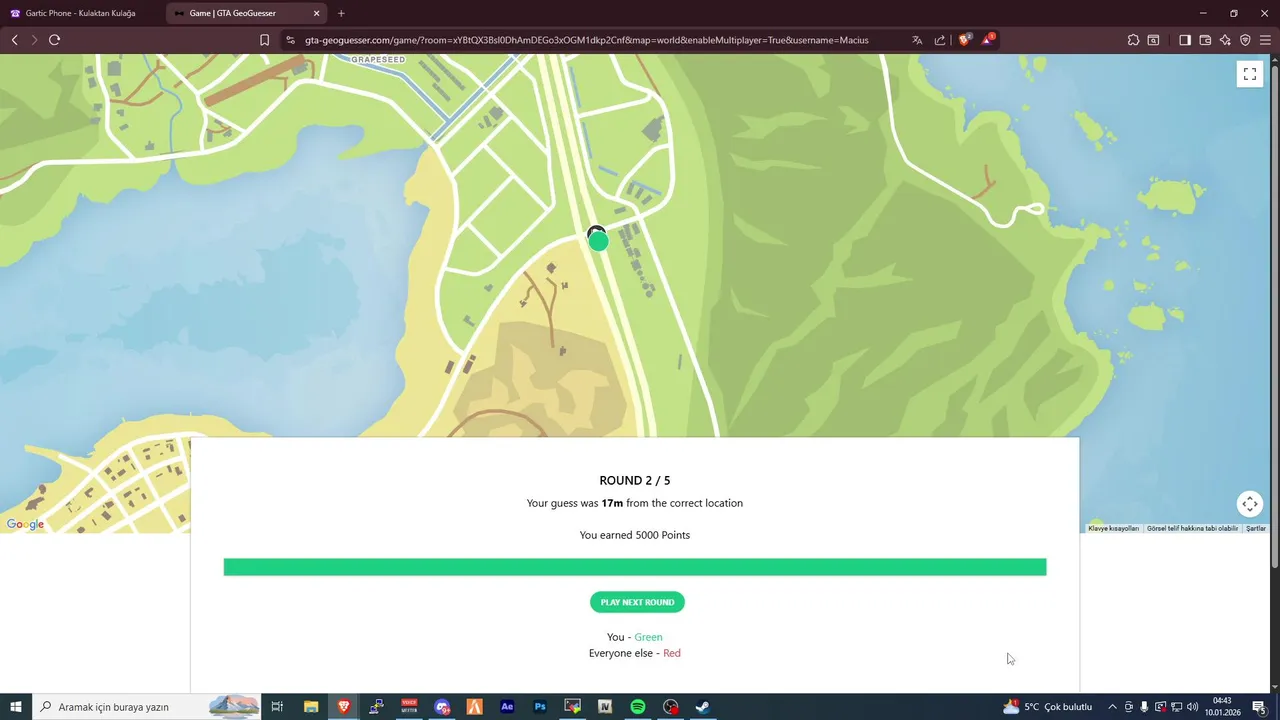Open Brave Shields lion icon
The width and height of the screenshot is (1280, 720).
[x=964, y=40]
